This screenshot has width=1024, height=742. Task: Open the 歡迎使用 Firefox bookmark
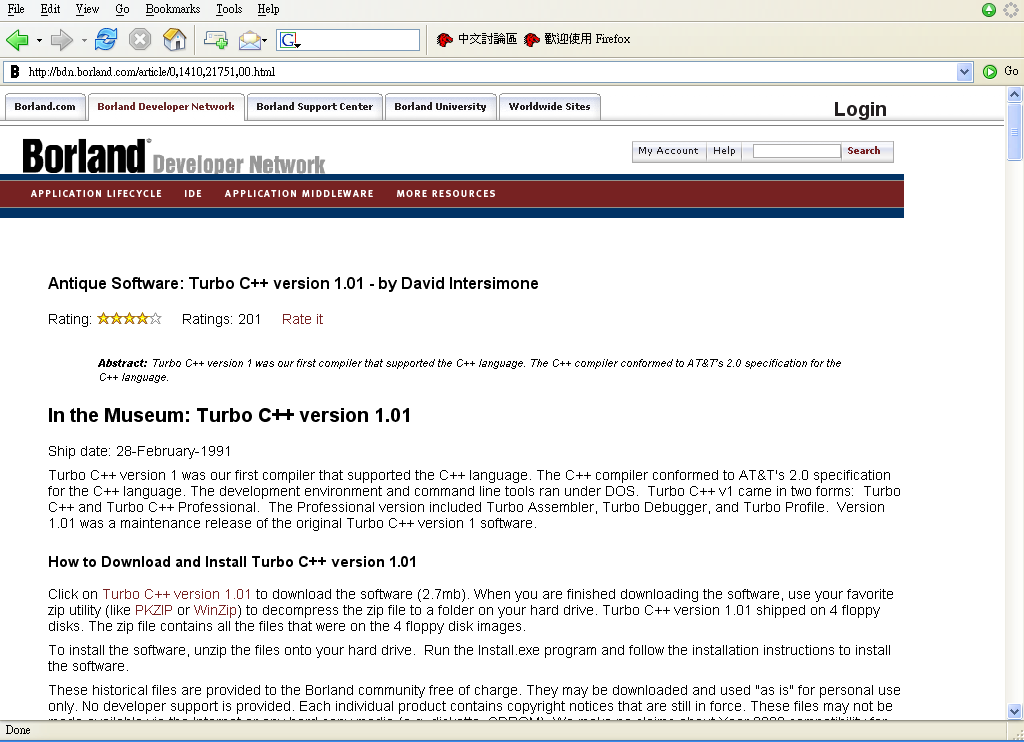tap(578, 39)
